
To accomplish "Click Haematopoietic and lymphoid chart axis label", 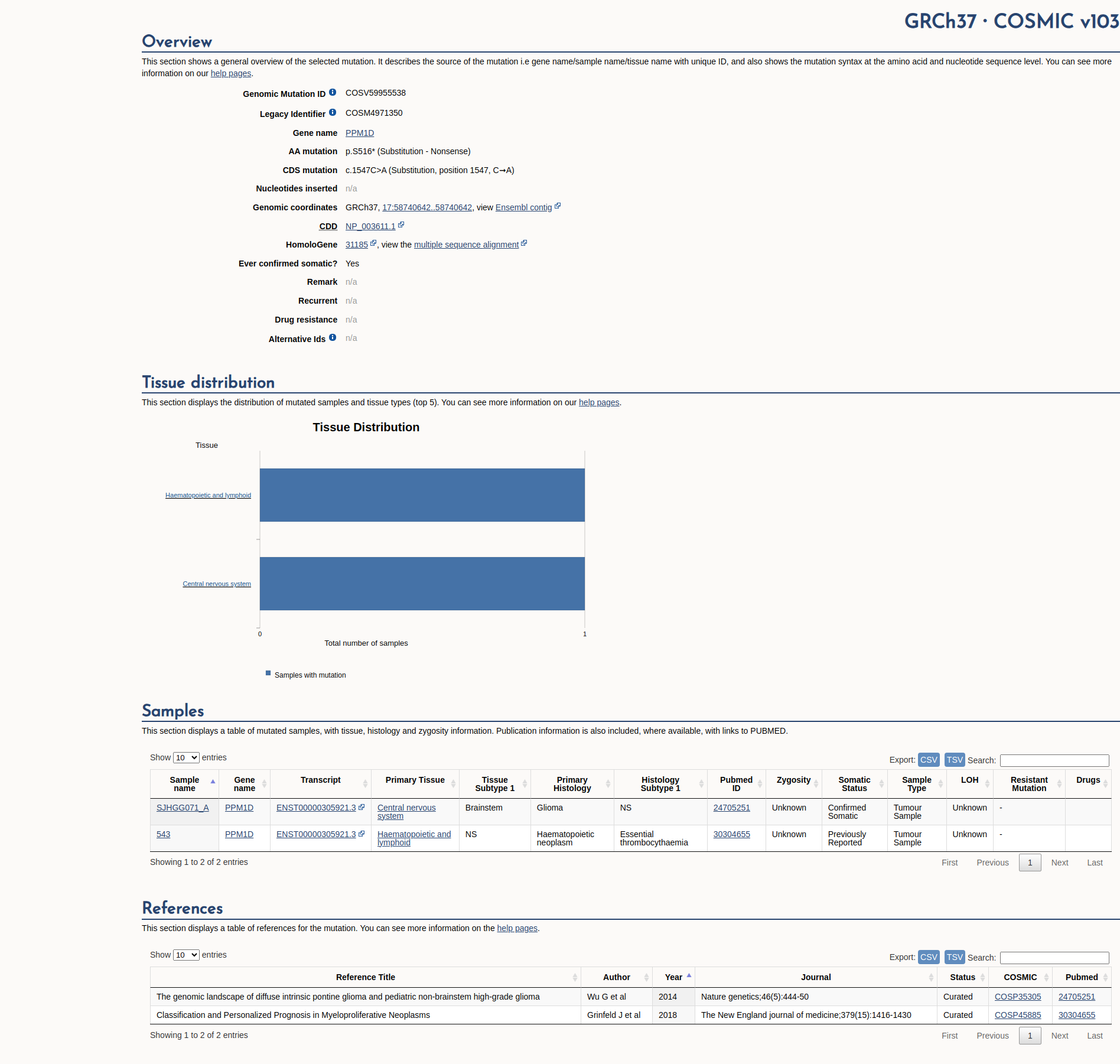I will pyautogui.click(x=208, y=495).
